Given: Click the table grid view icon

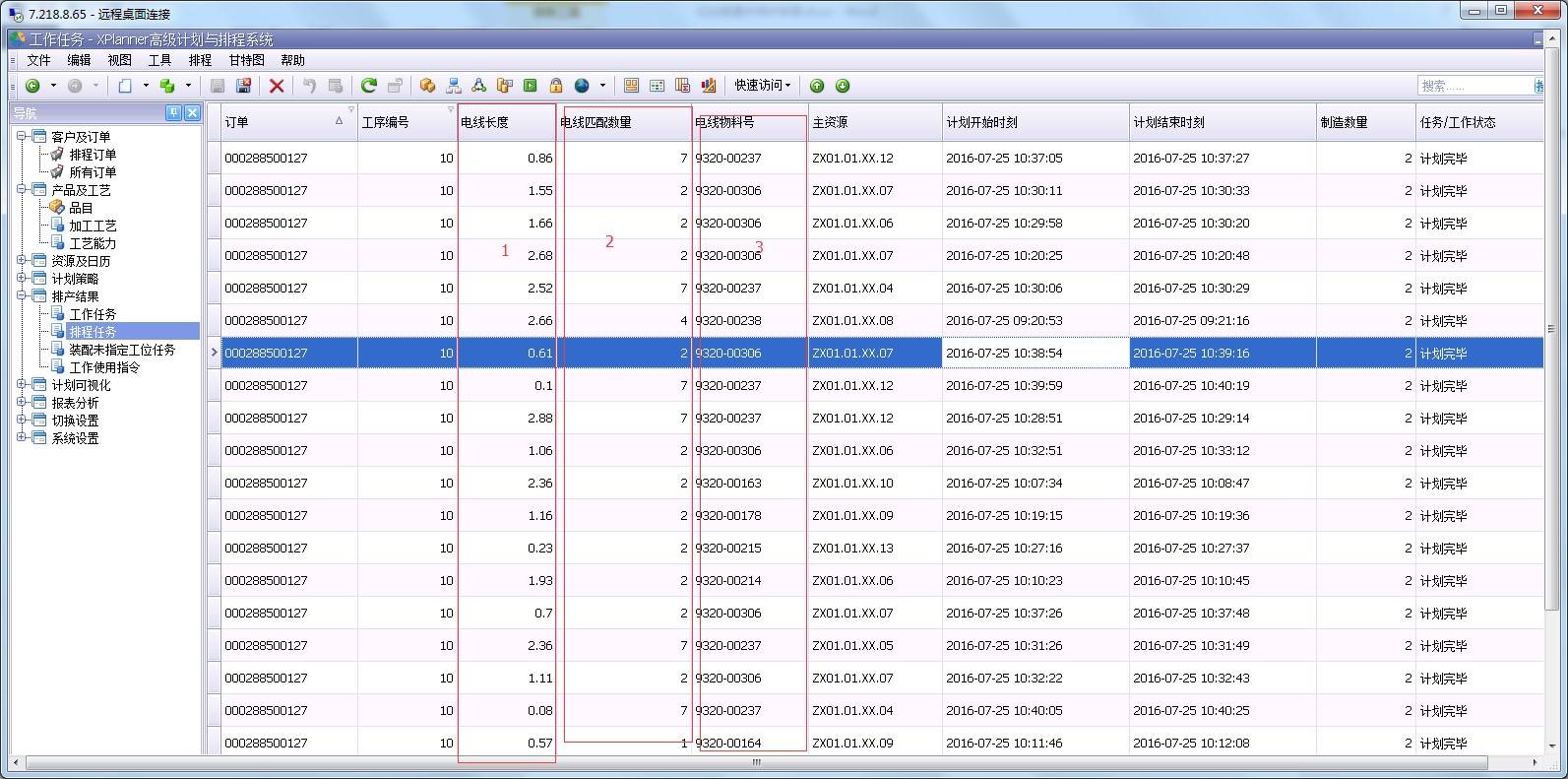Looking at the screenshot, I should (x=658, y=86).
